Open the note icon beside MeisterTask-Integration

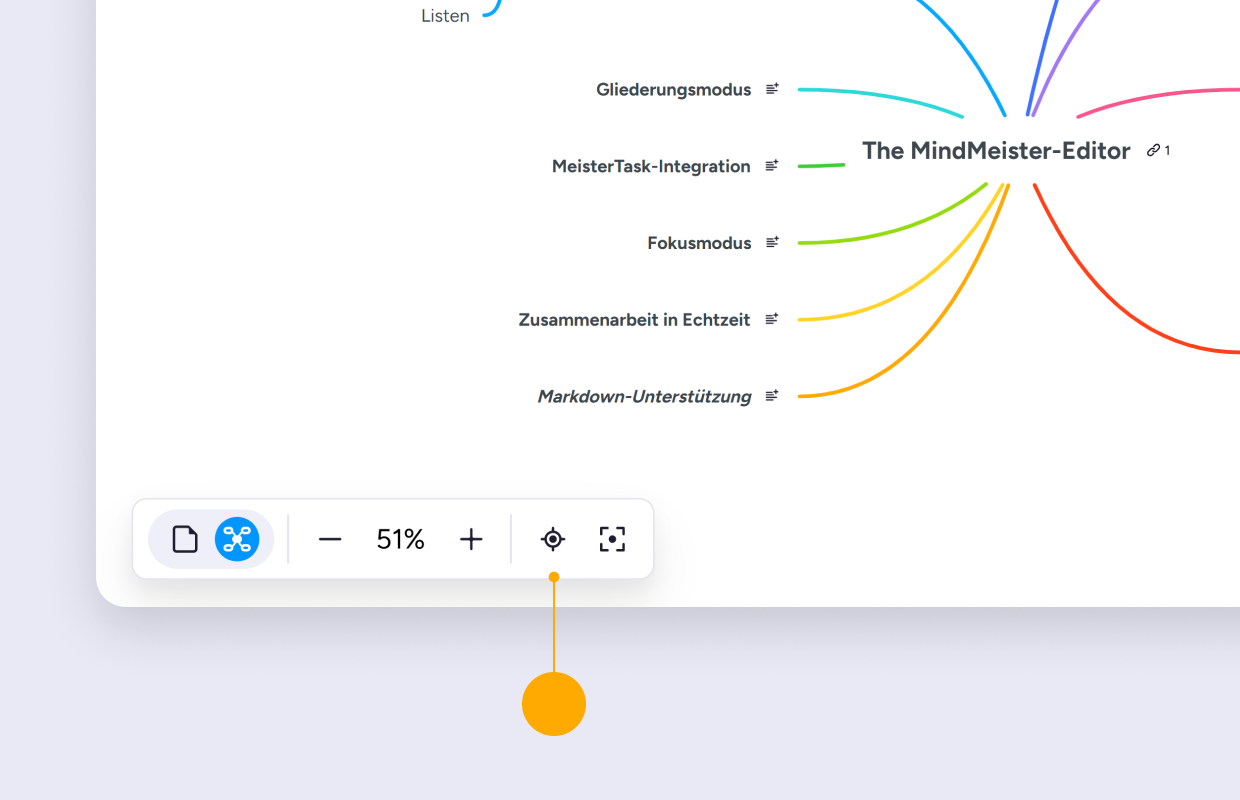772,165
